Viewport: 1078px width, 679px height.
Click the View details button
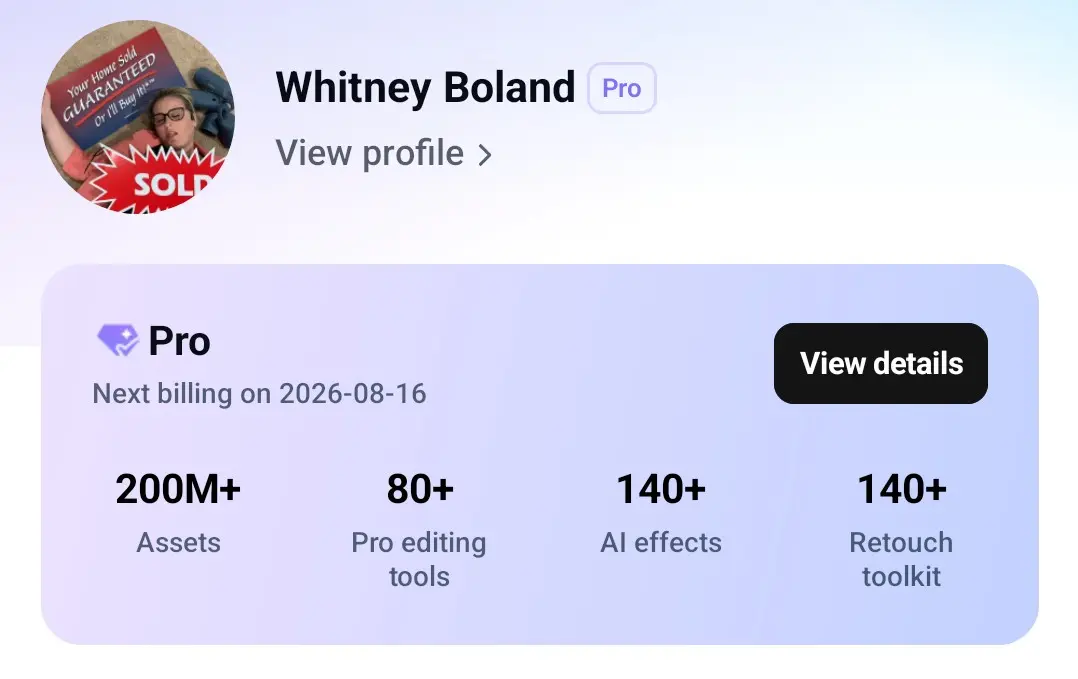coord(881,363)
